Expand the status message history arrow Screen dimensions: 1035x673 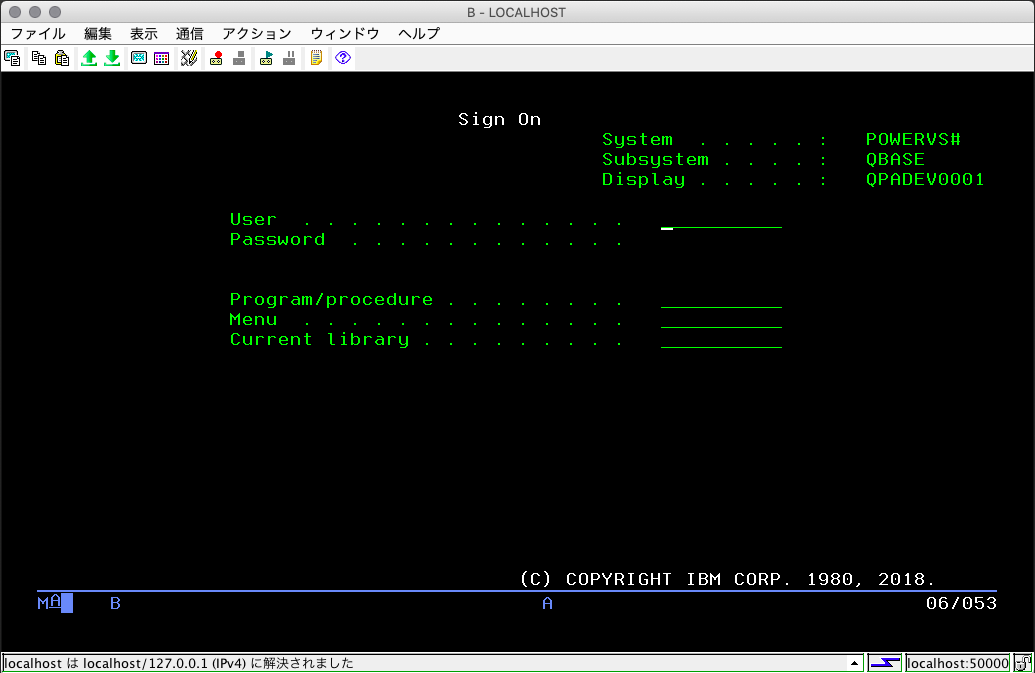[x=854, y=663]
